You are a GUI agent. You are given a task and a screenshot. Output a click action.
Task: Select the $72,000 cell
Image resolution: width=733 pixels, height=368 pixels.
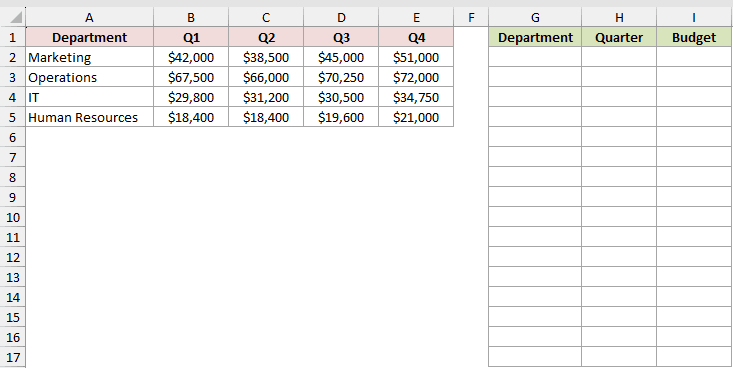(416, 77)
